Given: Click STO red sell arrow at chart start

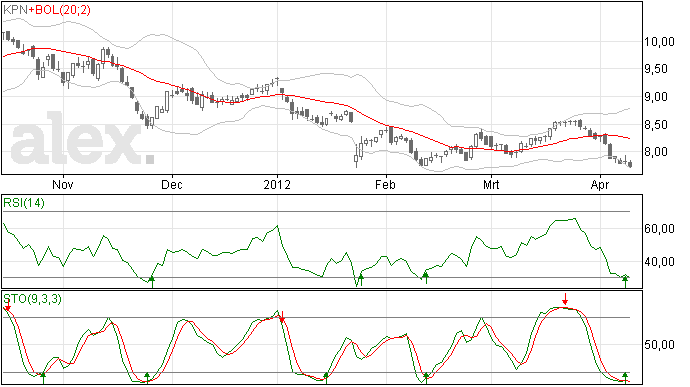Looking at the screenshot, I should tap(7, 305).
